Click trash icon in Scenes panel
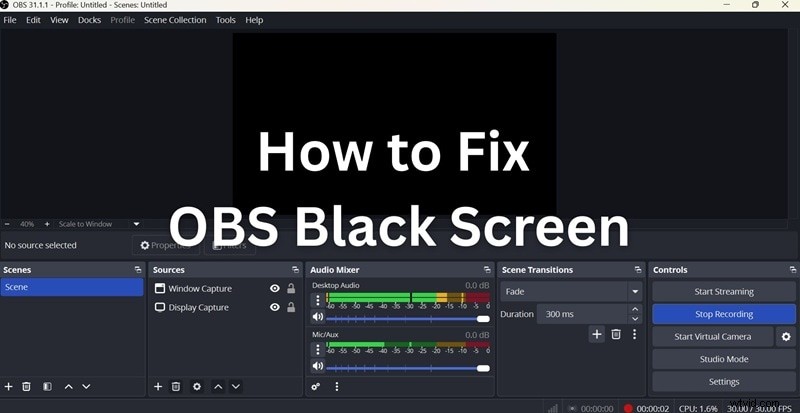This screenshot has width=800, height=413. pos(27,386)
